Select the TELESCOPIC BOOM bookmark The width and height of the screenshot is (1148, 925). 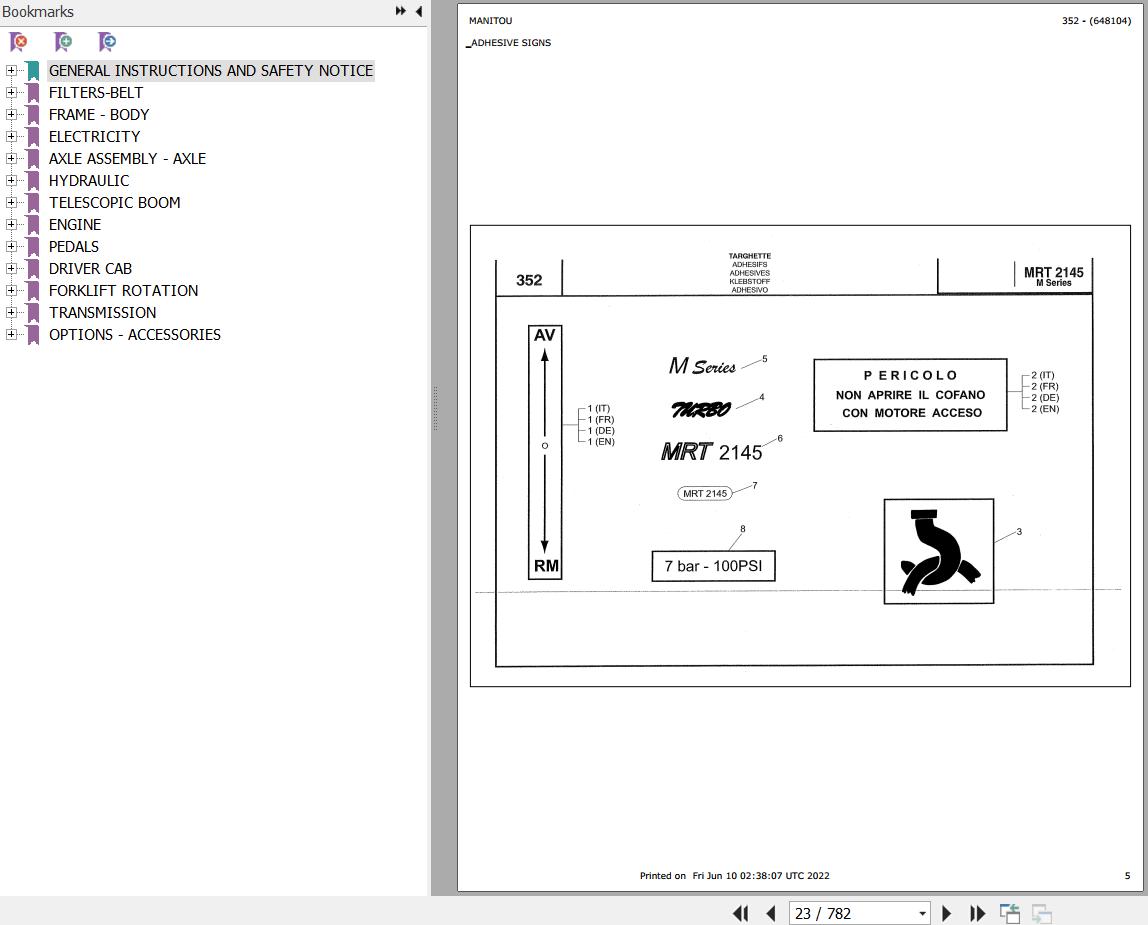114,203
